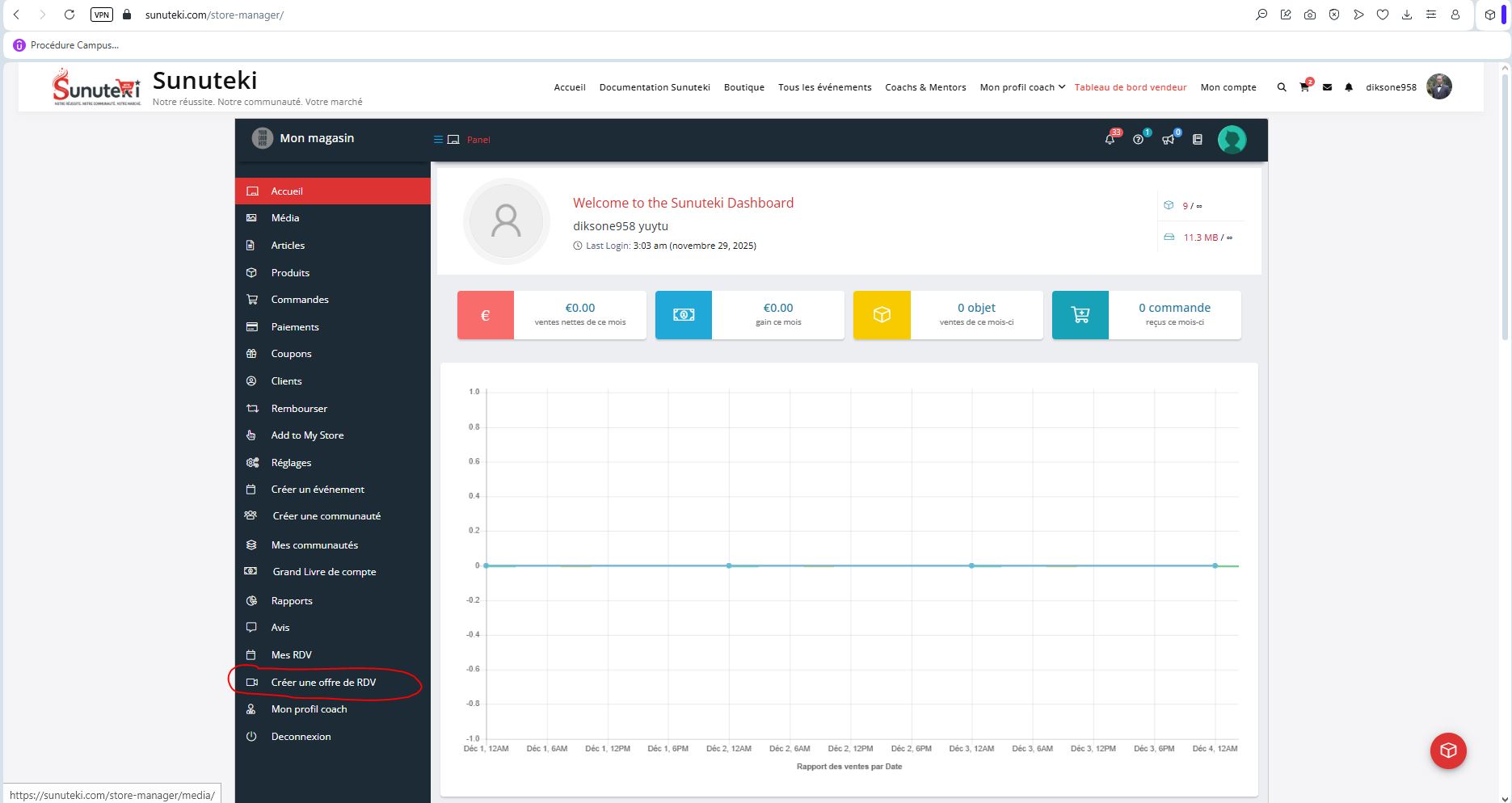Expand the Mon profil coach dropdown

[1021, 87]
